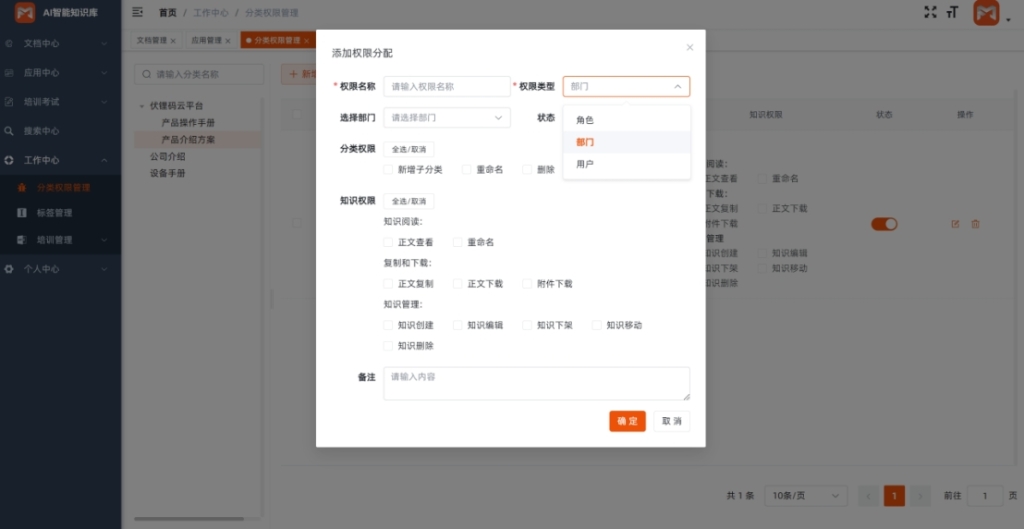Check the dialog's 知识创建 checkbox
The width and height of the screenshot is (1024, 529).
388,325
